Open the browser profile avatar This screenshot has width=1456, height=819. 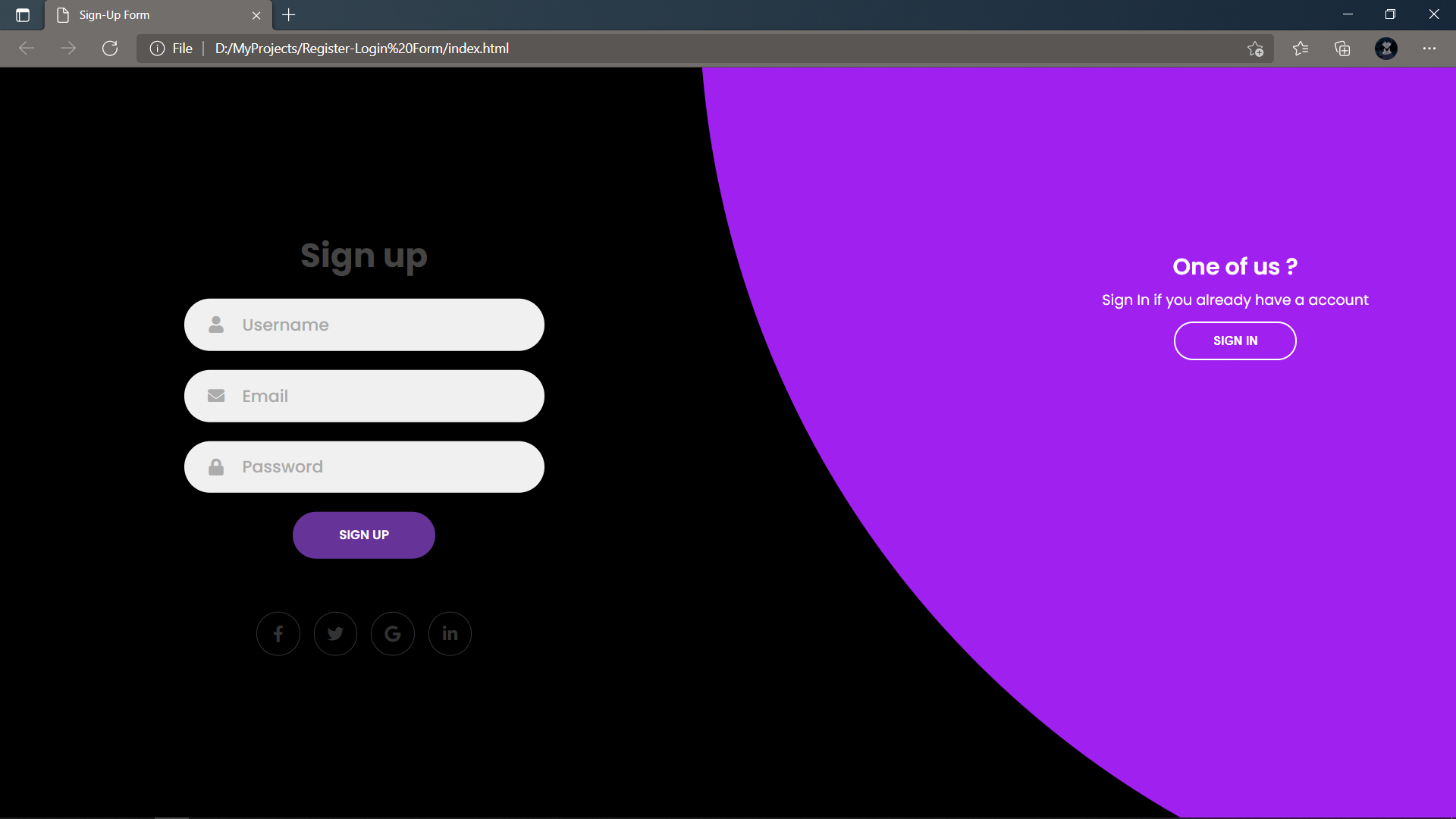click(1386, 49)
